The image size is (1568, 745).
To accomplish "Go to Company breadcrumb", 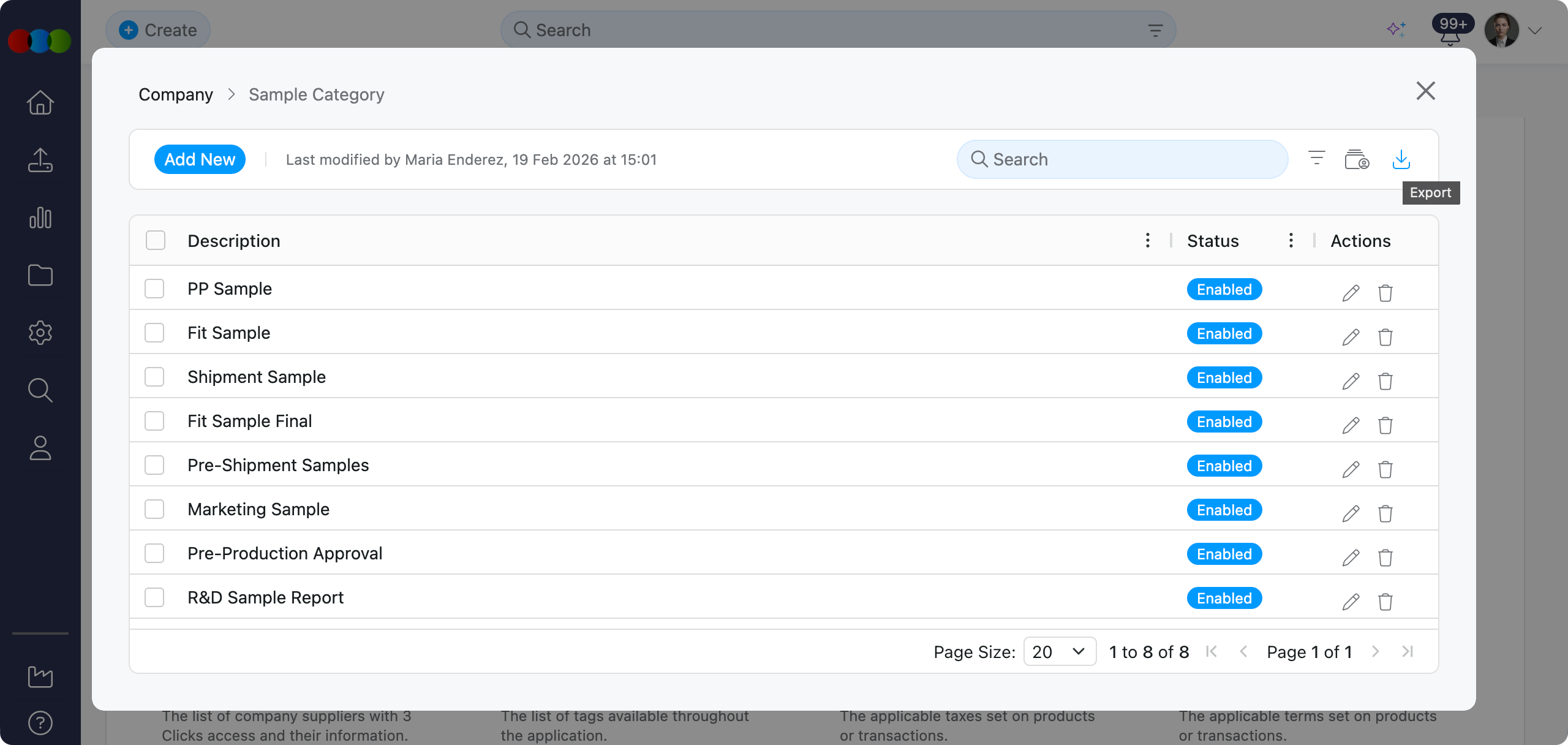I will pos(176,94).
